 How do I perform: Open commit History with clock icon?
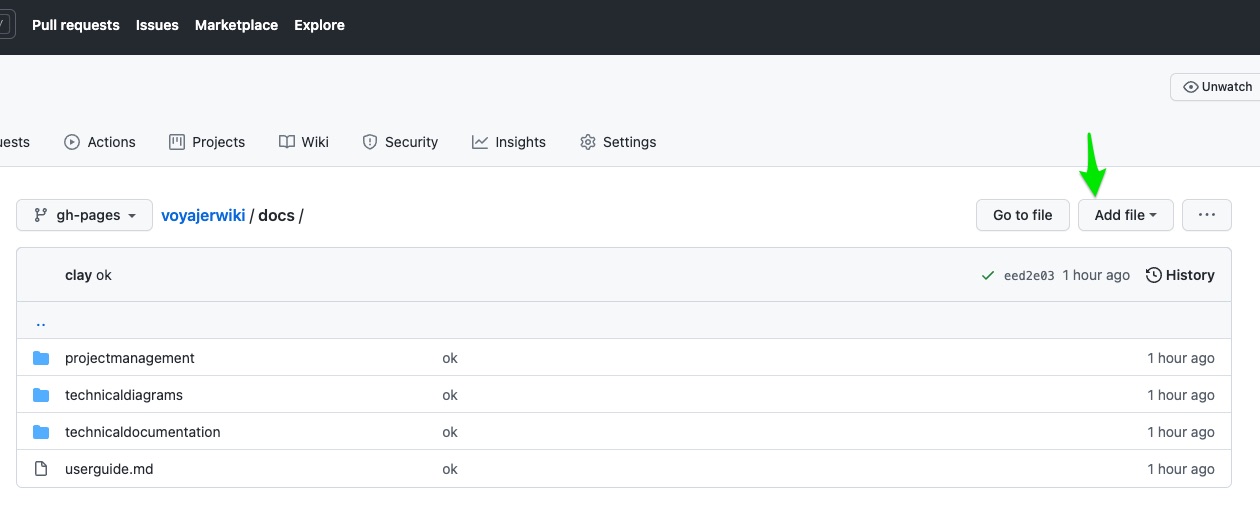(1180, 275)
